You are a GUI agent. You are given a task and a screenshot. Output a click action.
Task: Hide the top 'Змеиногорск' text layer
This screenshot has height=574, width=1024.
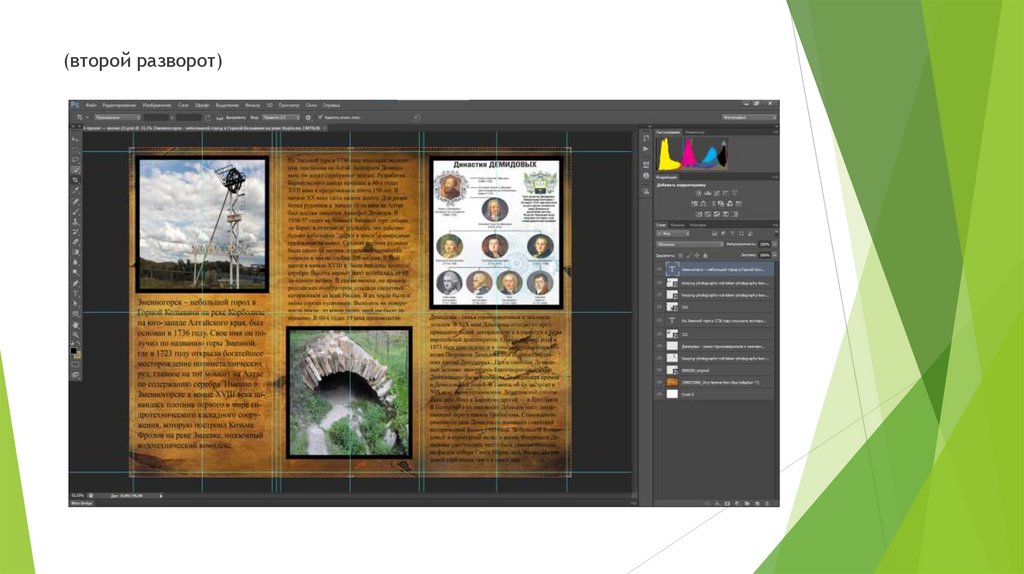[x=661, y=270]
